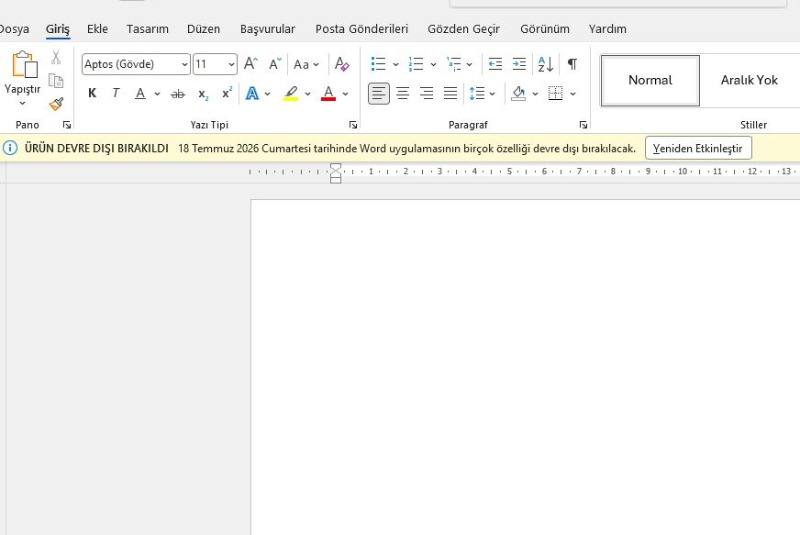Click the borders icon in Paragraf group
The image size is (800, 535).
click(555, 93)
